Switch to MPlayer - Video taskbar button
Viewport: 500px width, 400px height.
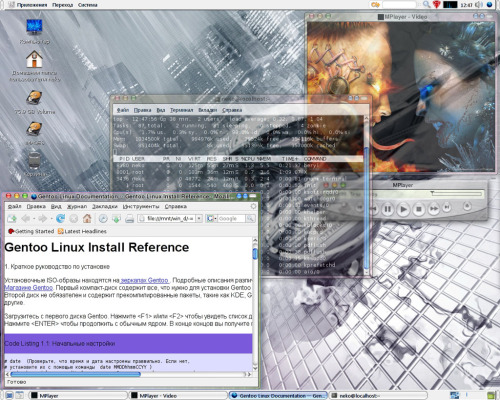(x=178, y=396)
